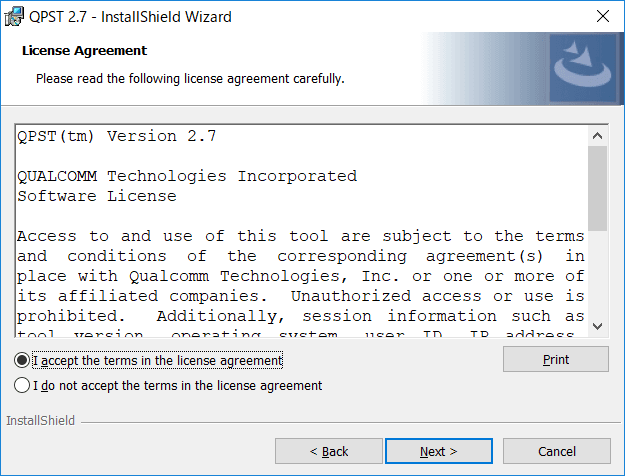
Task: Click the scroll up arrow of license text
Action: click(x=597, y=136)
